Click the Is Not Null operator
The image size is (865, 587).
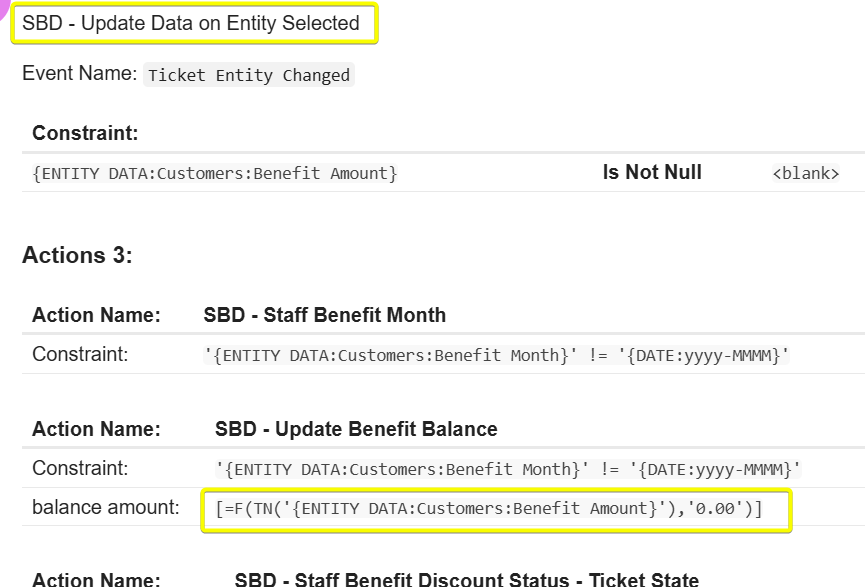coord(652,173)
